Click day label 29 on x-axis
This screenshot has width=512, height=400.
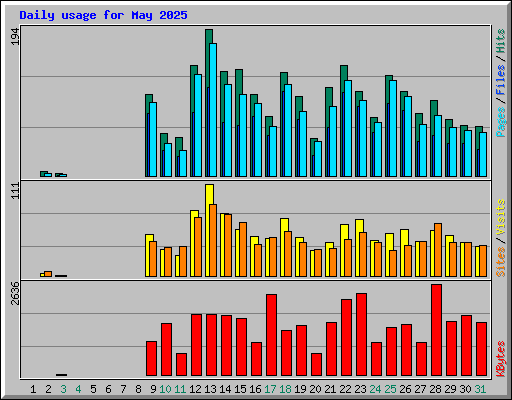tap(450, 389)
